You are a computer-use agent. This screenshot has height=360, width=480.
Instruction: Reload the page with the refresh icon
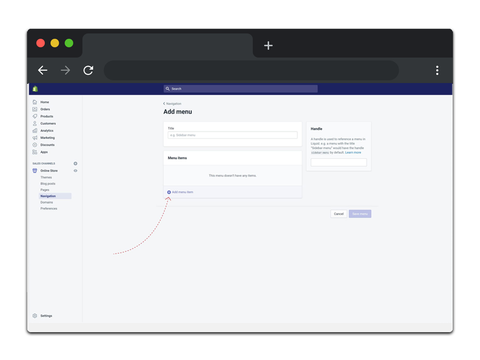coord(88,70)
